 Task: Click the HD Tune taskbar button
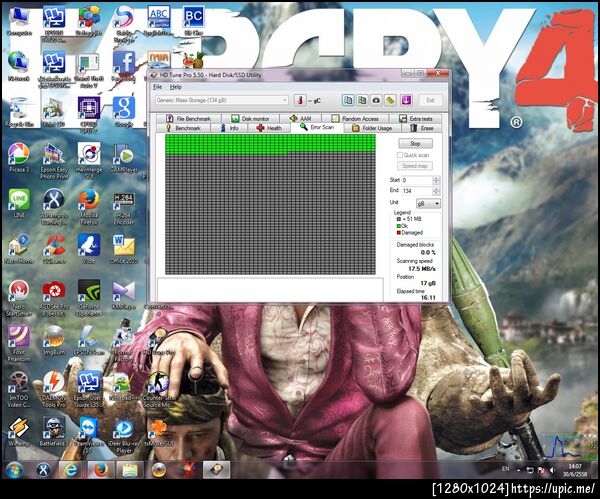pyautogui.click(x=216, y=470)
